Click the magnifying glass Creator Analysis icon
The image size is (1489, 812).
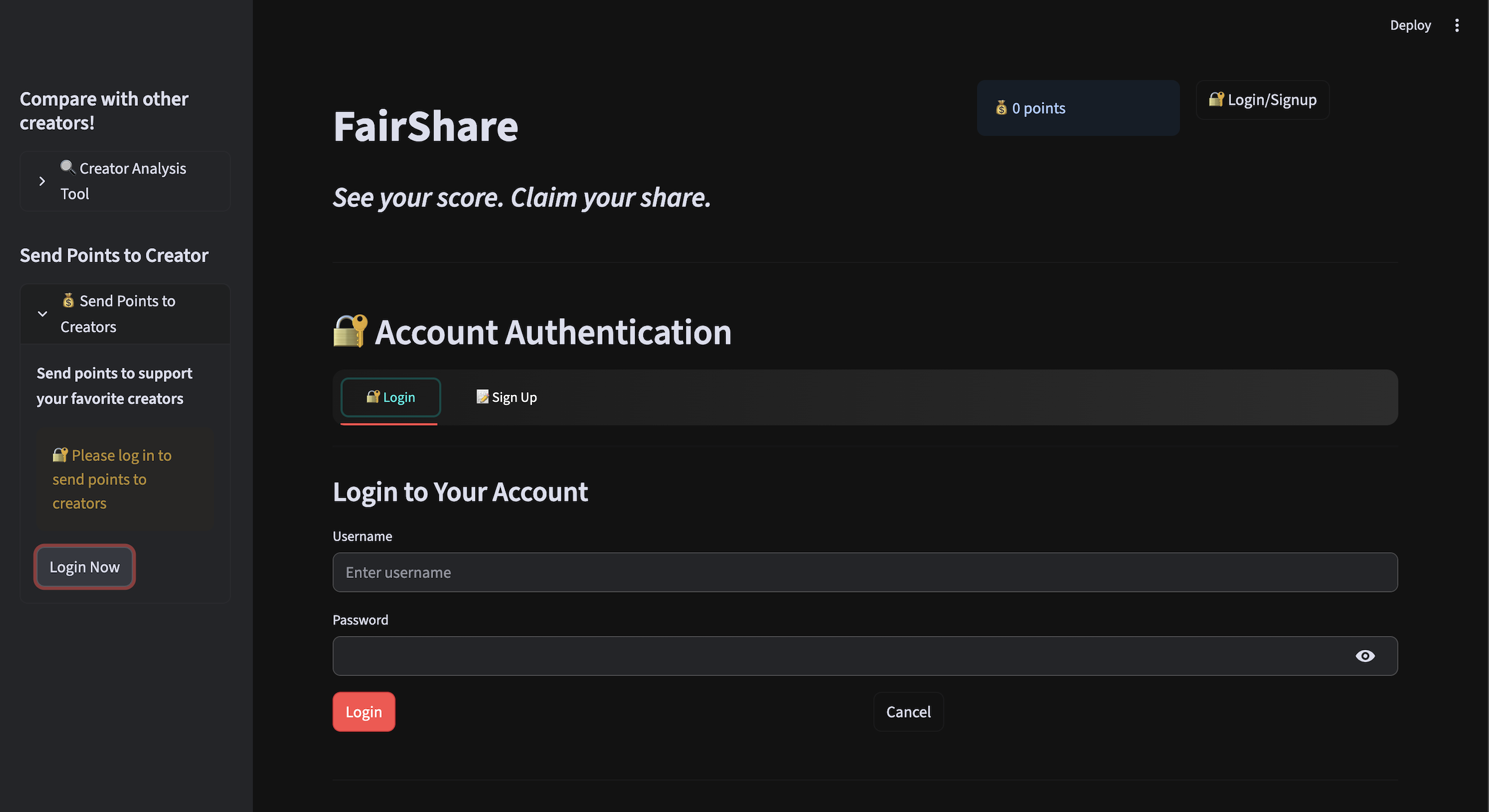[x=68, y=167]
